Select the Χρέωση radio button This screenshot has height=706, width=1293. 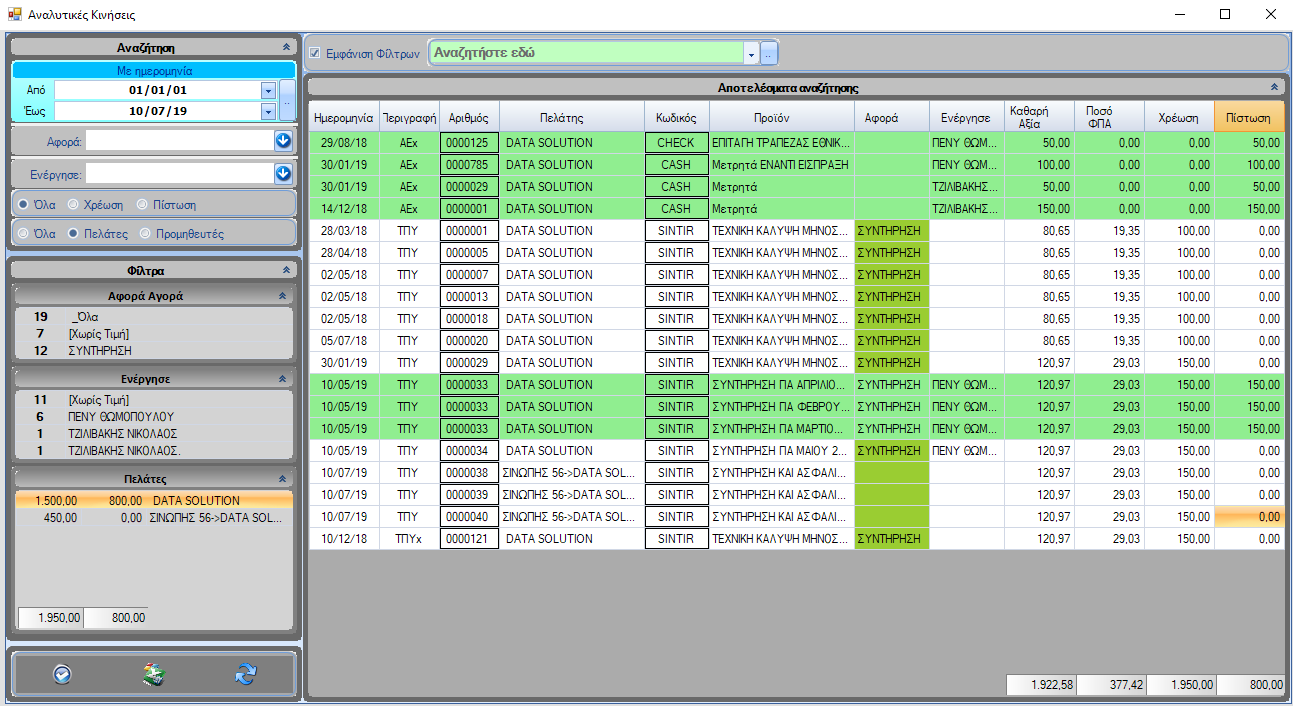click(73, 205)
